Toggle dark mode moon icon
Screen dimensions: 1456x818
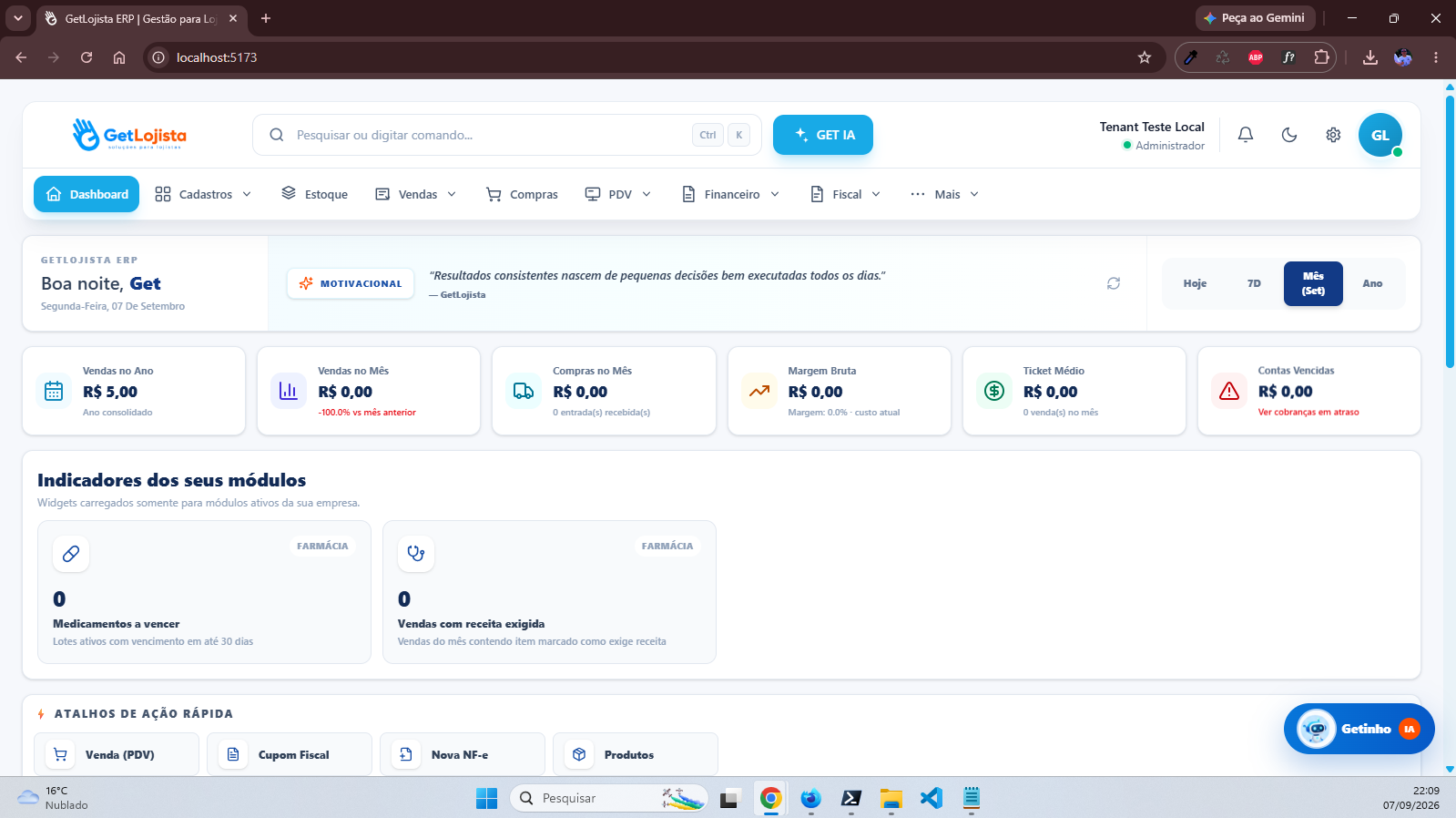1289,135
